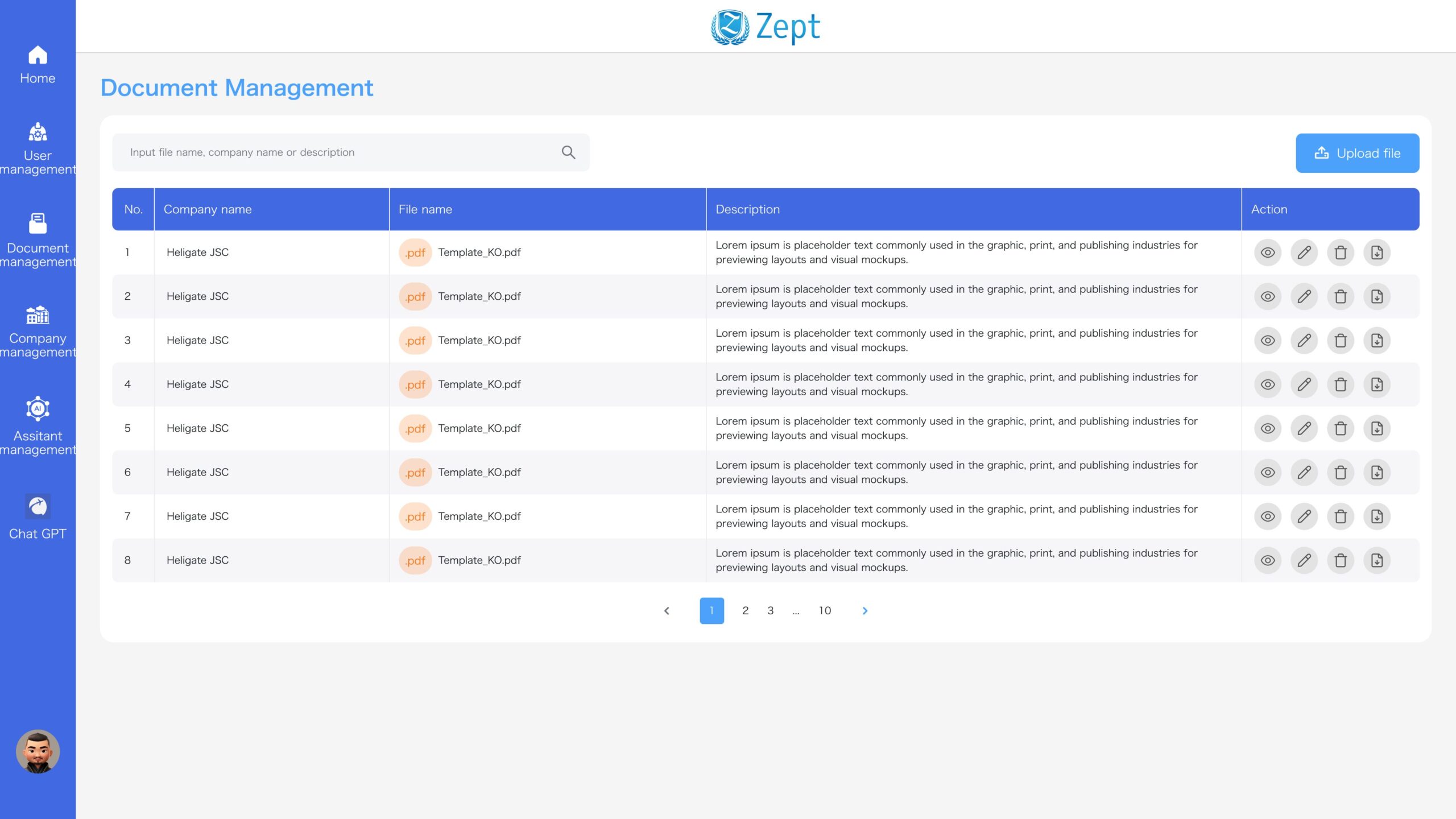
Task: Download the file in row 5
Action: pos(1377,428)
